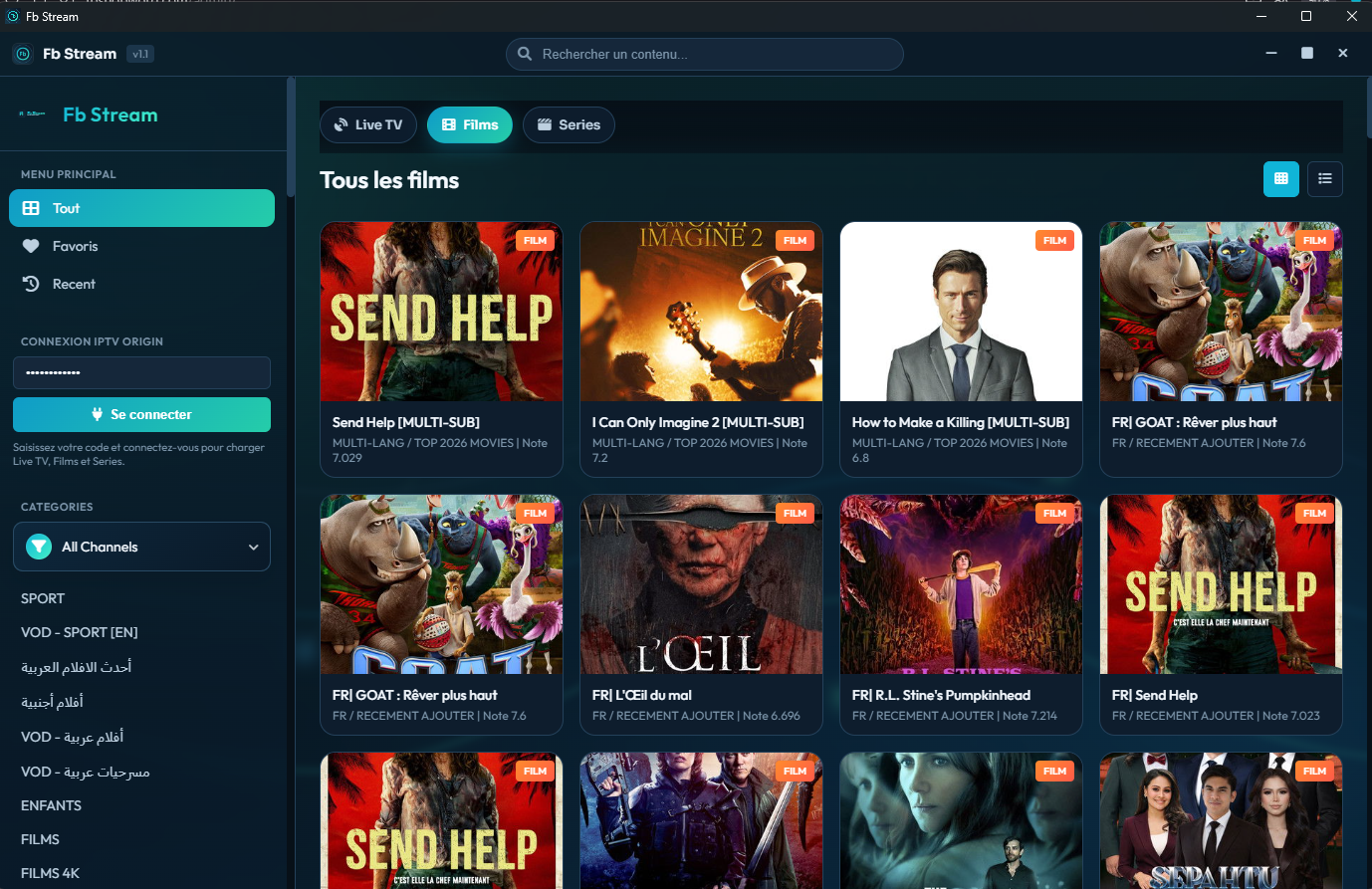Image resolution: width=1372 pixels, height=889 pixels.
Task: Click the grid icon beside Tout
Action: (x=31, y=208)
